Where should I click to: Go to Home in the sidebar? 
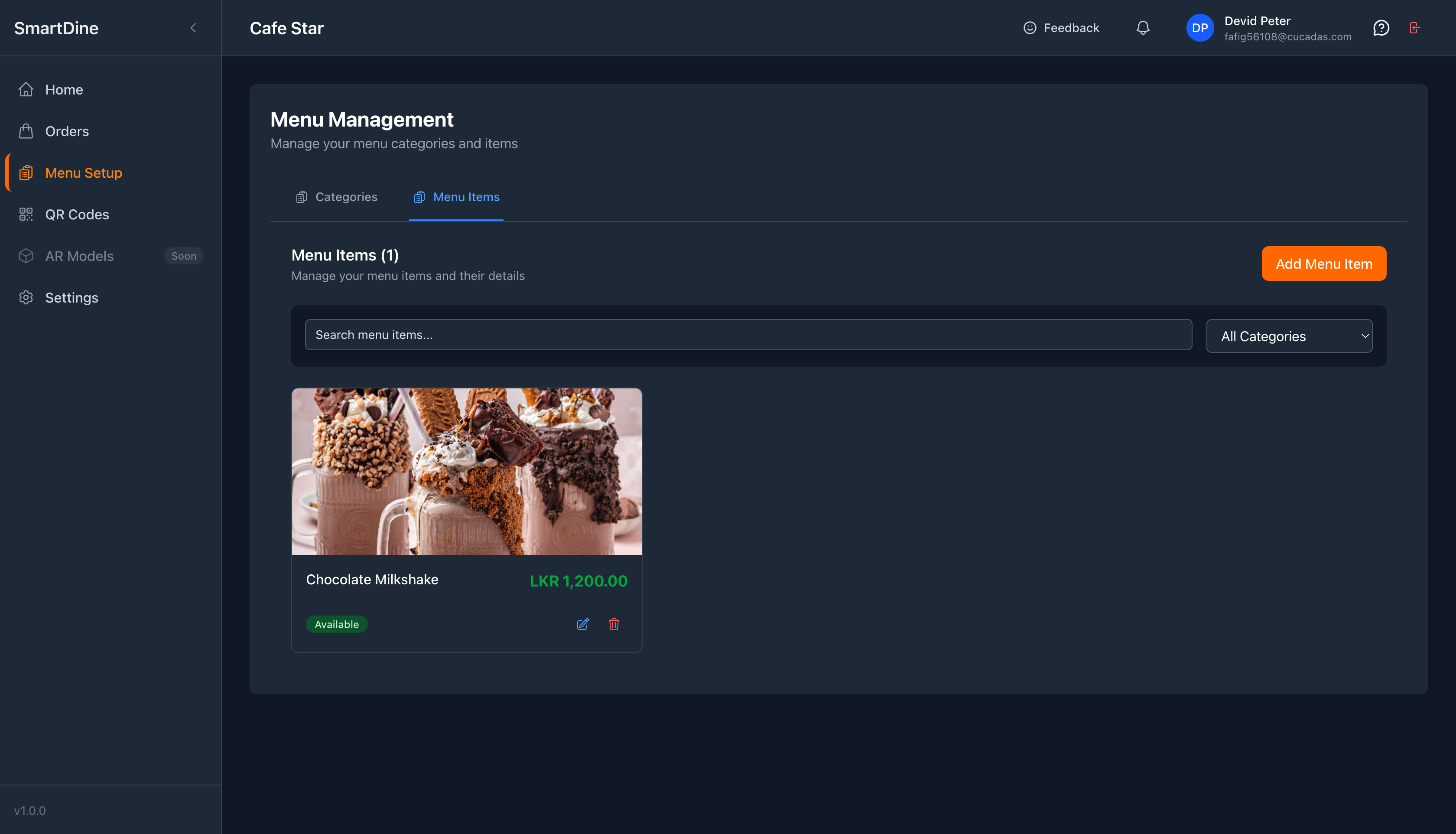tap(64, 89)
